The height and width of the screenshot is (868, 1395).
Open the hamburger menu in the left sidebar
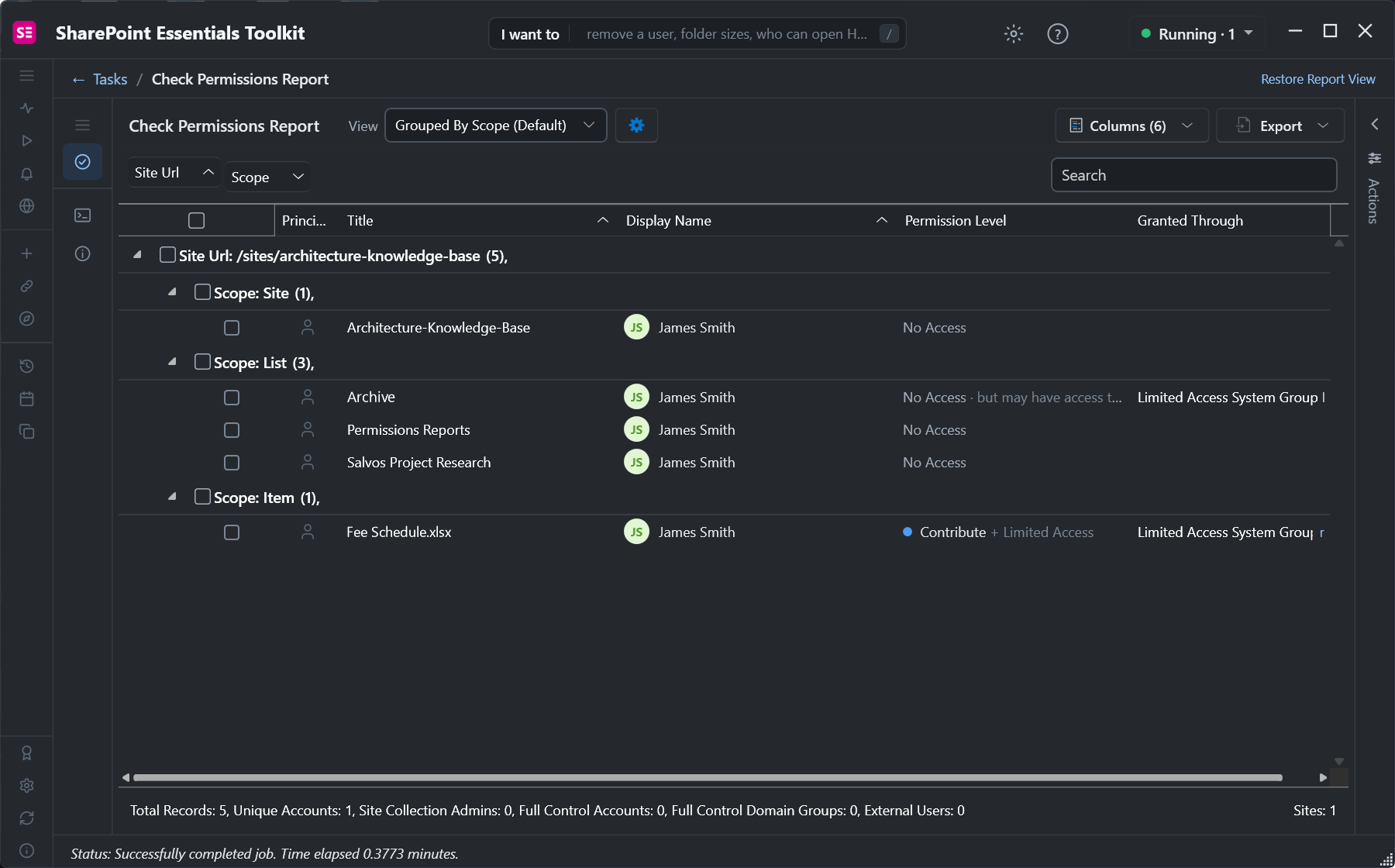(x=26, y=76)
